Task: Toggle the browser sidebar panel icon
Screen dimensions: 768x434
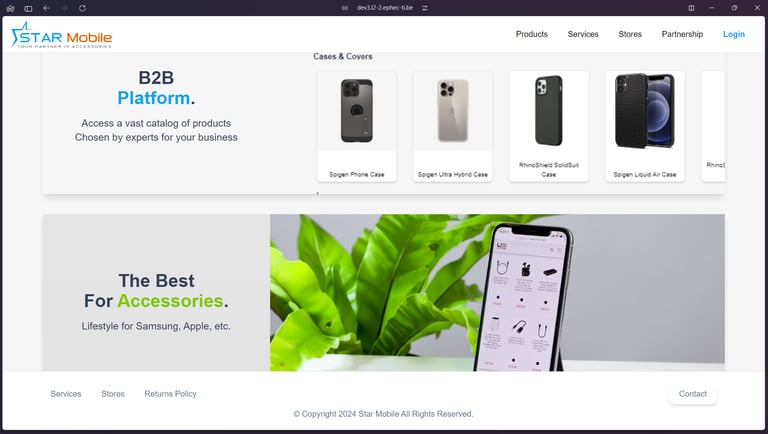Action: [28, 8]
